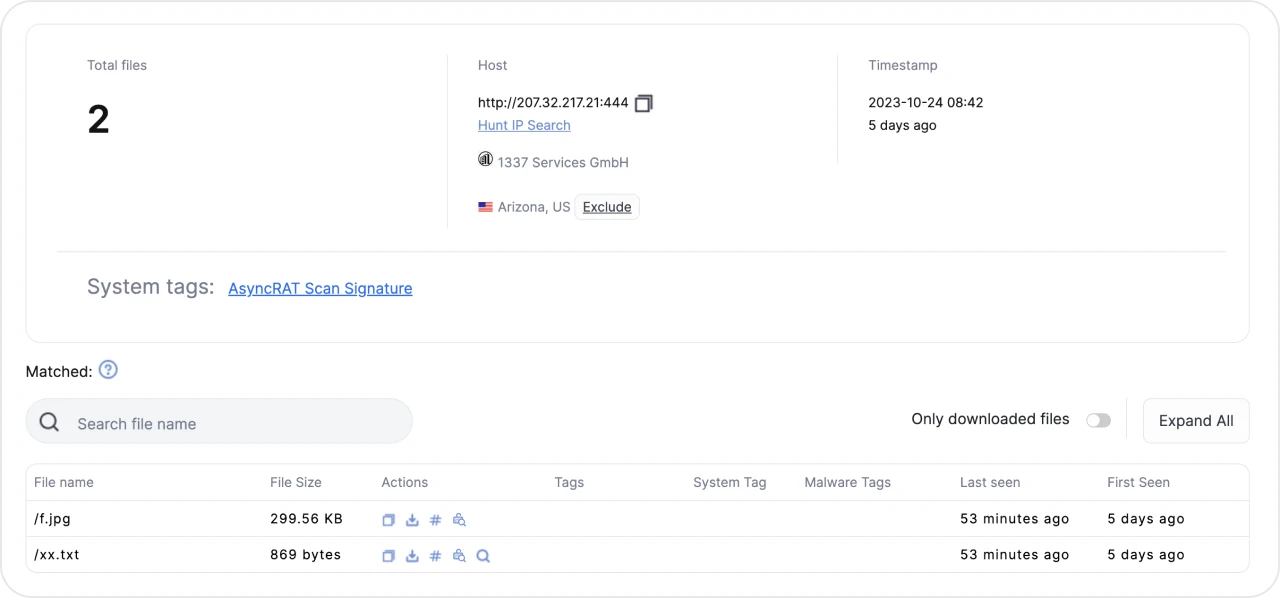This screenshot has height=598, width=1280.
Task: Enable the Only downloaded files toggle
Action: click(x=1098, y=420)
